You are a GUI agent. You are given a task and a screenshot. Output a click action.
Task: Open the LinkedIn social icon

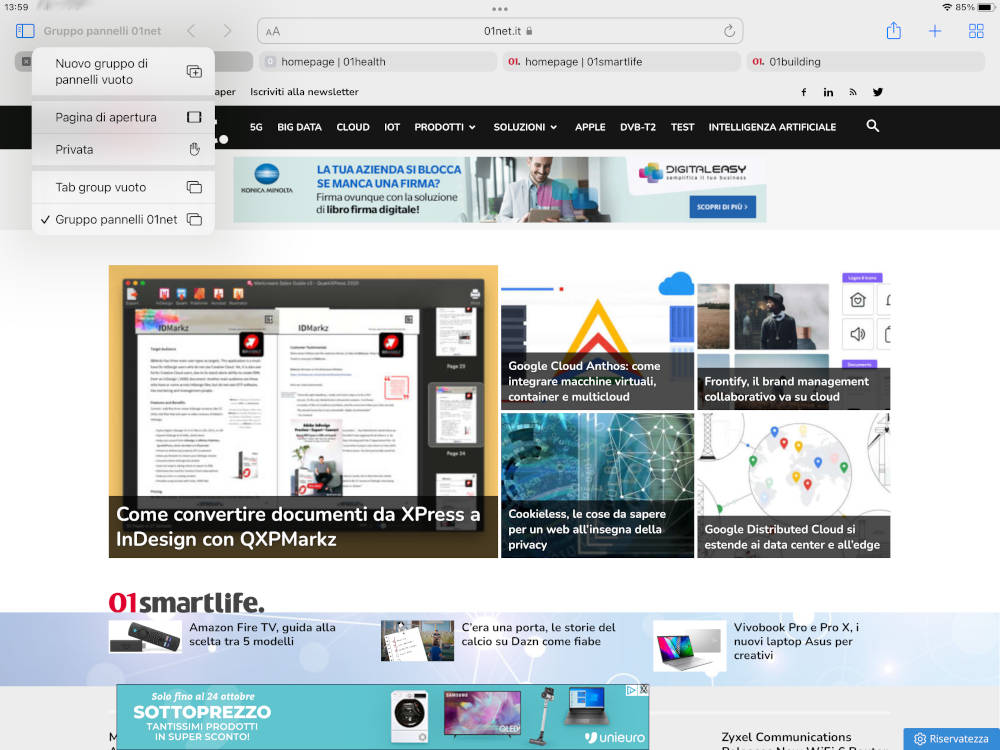[x=828, y=92]
